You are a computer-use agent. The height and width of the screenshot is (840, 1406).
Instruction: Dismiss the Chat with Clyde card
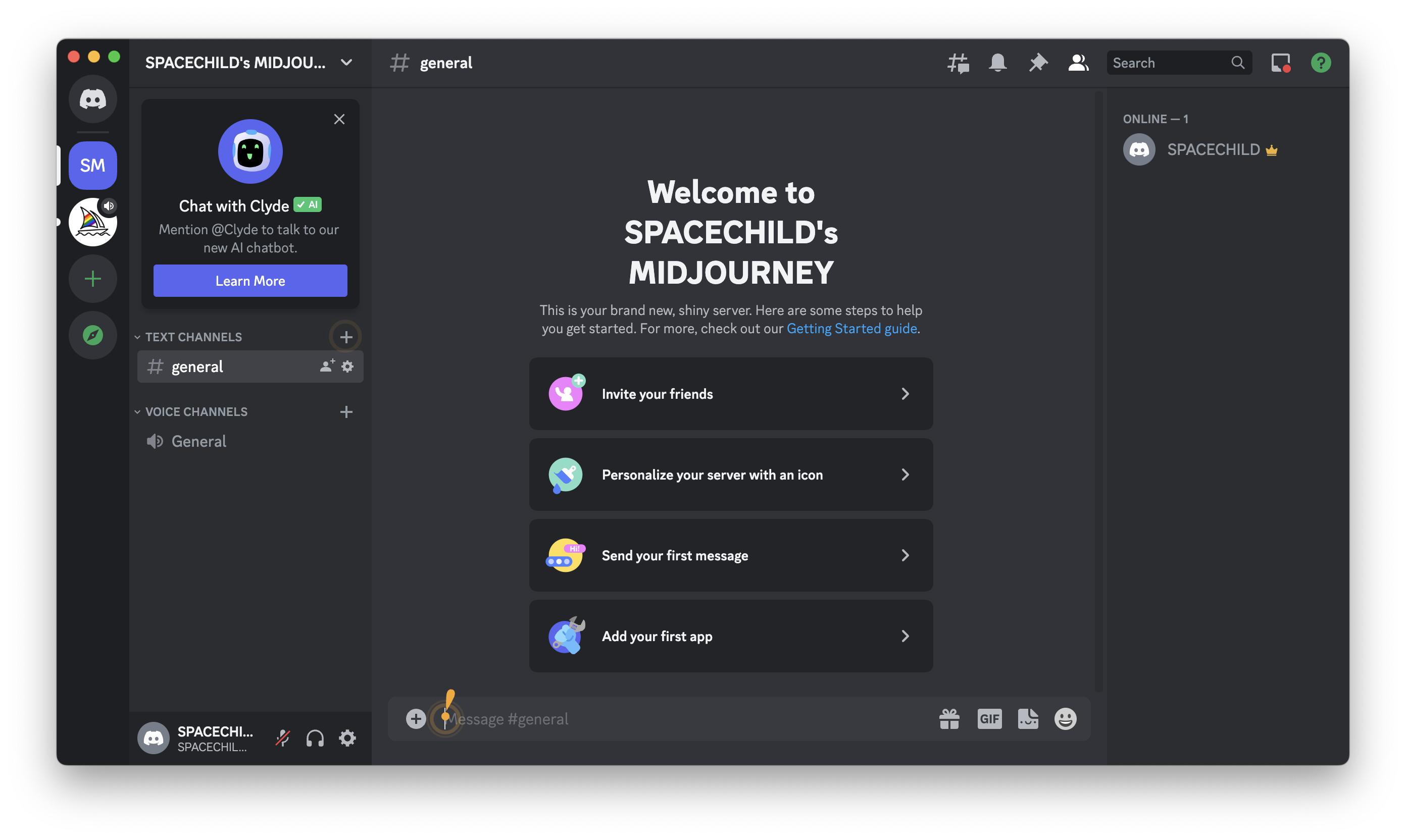click(339, 120)
